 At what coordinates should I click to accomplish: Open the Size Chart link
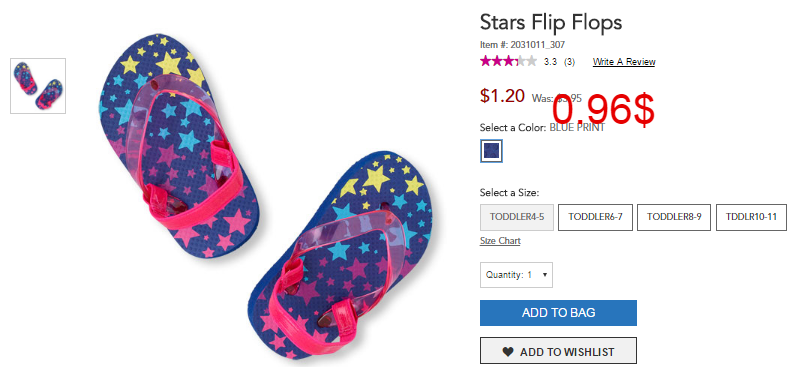click(x=500, y=241)
